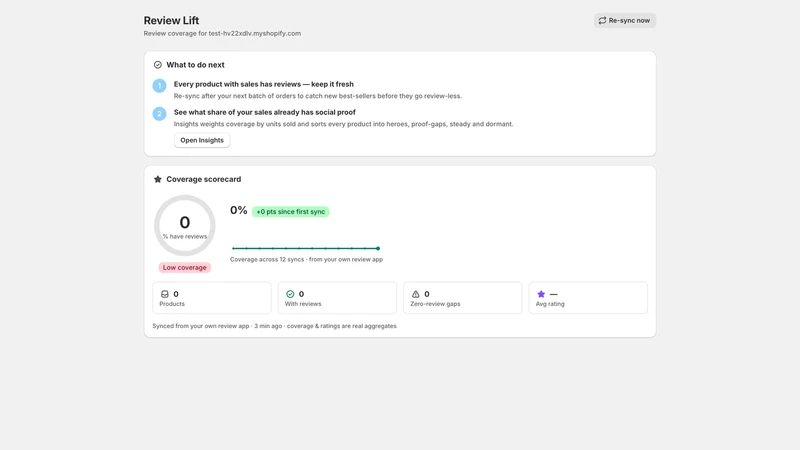
Task: Click the circular coverage gauge showing 0
Action: (x=185, y=226)
